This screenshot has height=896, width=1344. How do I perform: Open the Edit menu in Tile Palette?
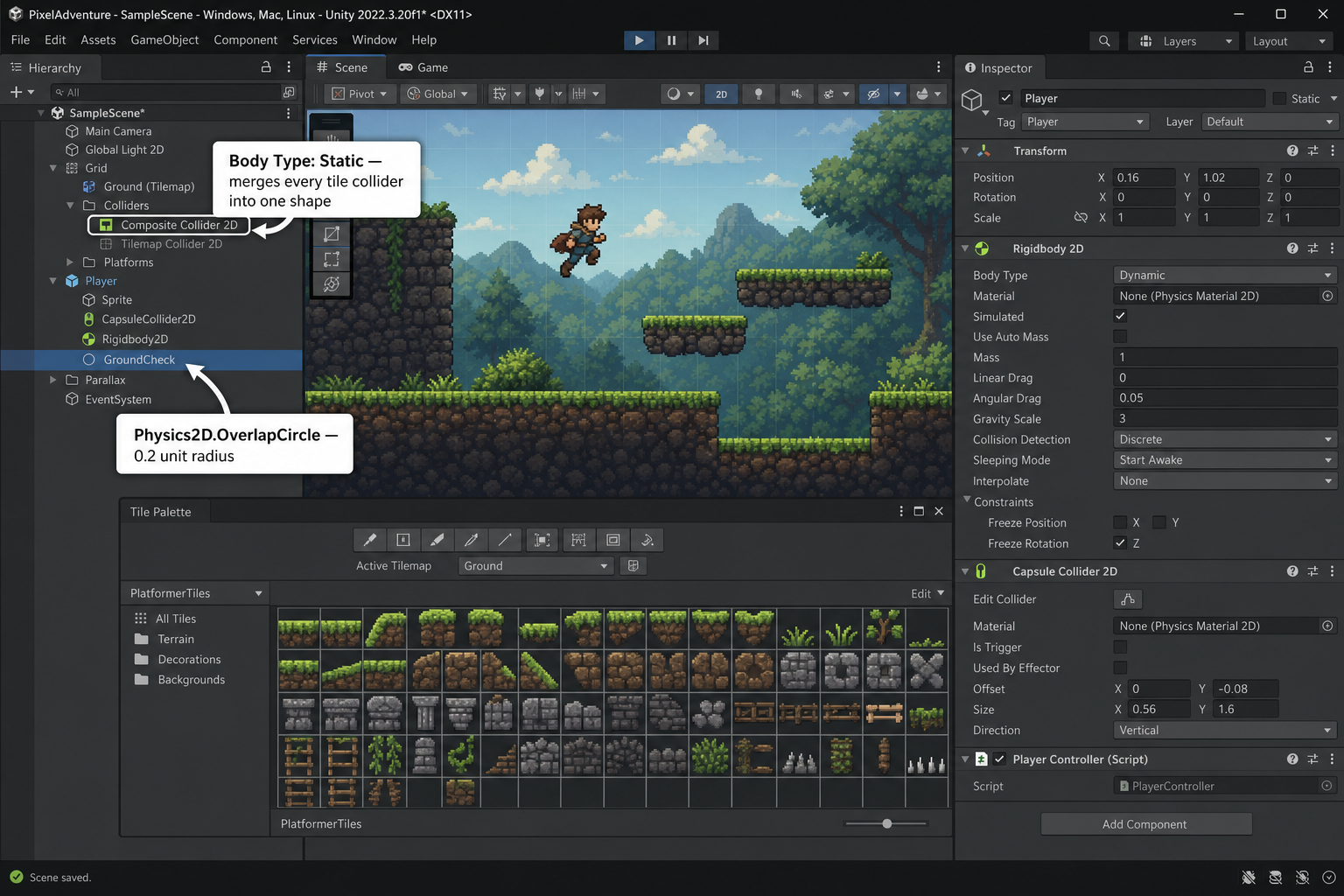pos(927,593)
